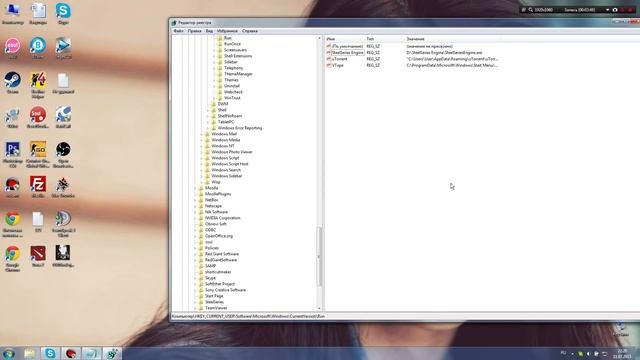Switch to Skype in the taskbar

coord(50,353)
